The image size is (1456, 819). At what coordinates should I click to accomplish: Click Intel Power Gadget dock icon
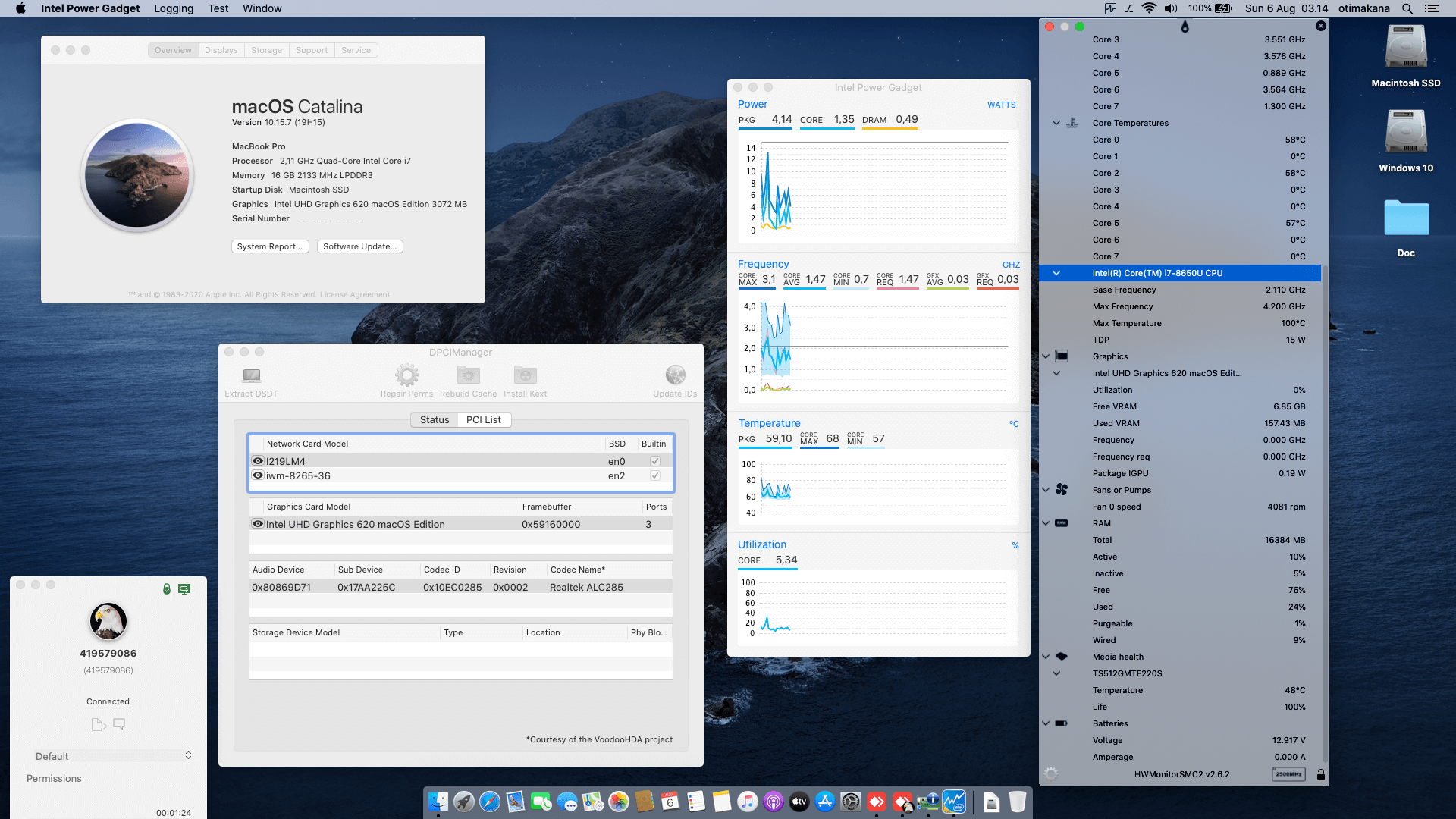954,802
